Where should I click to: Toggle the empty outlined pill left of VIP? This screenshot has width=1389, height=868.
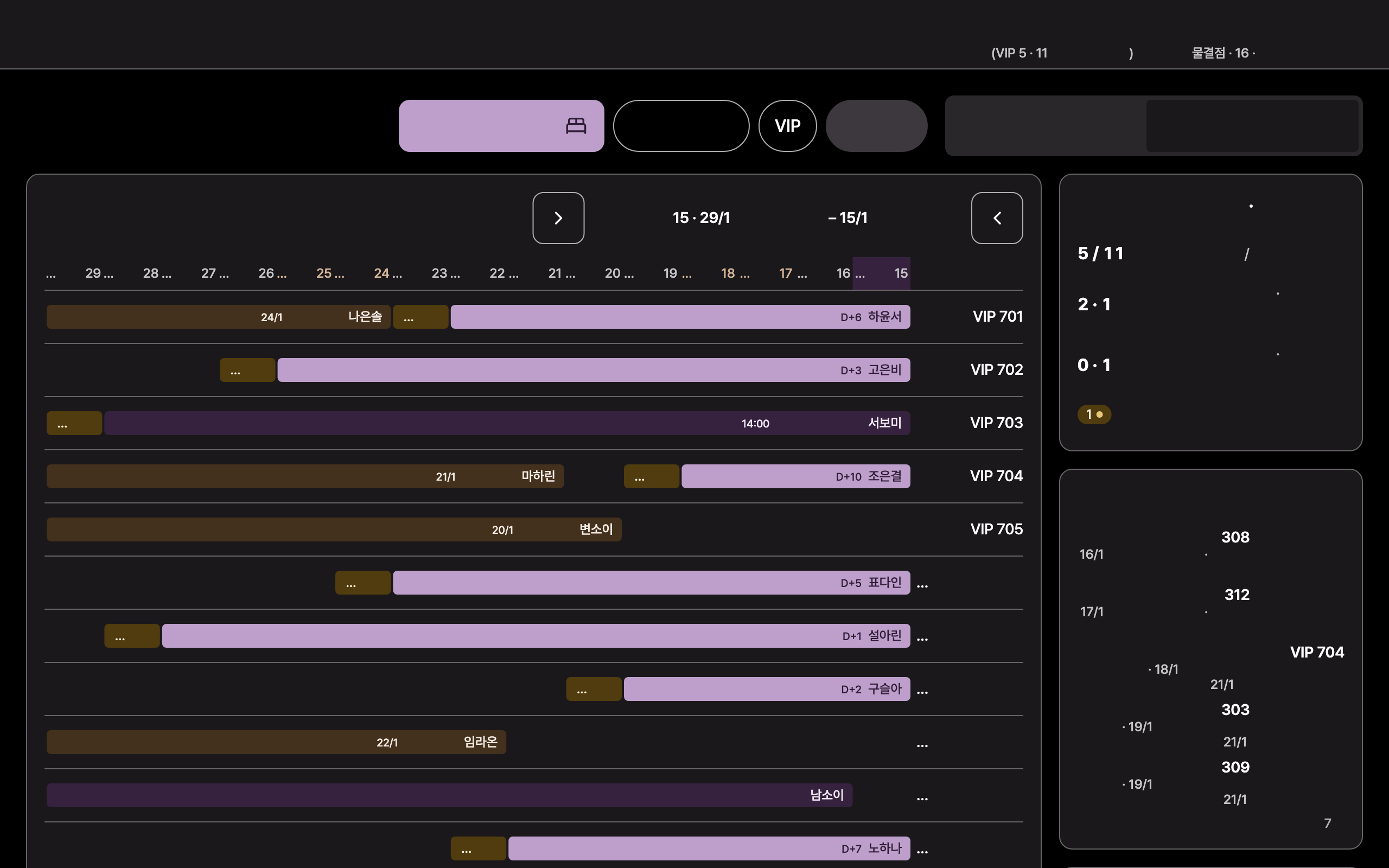point(681,126)
